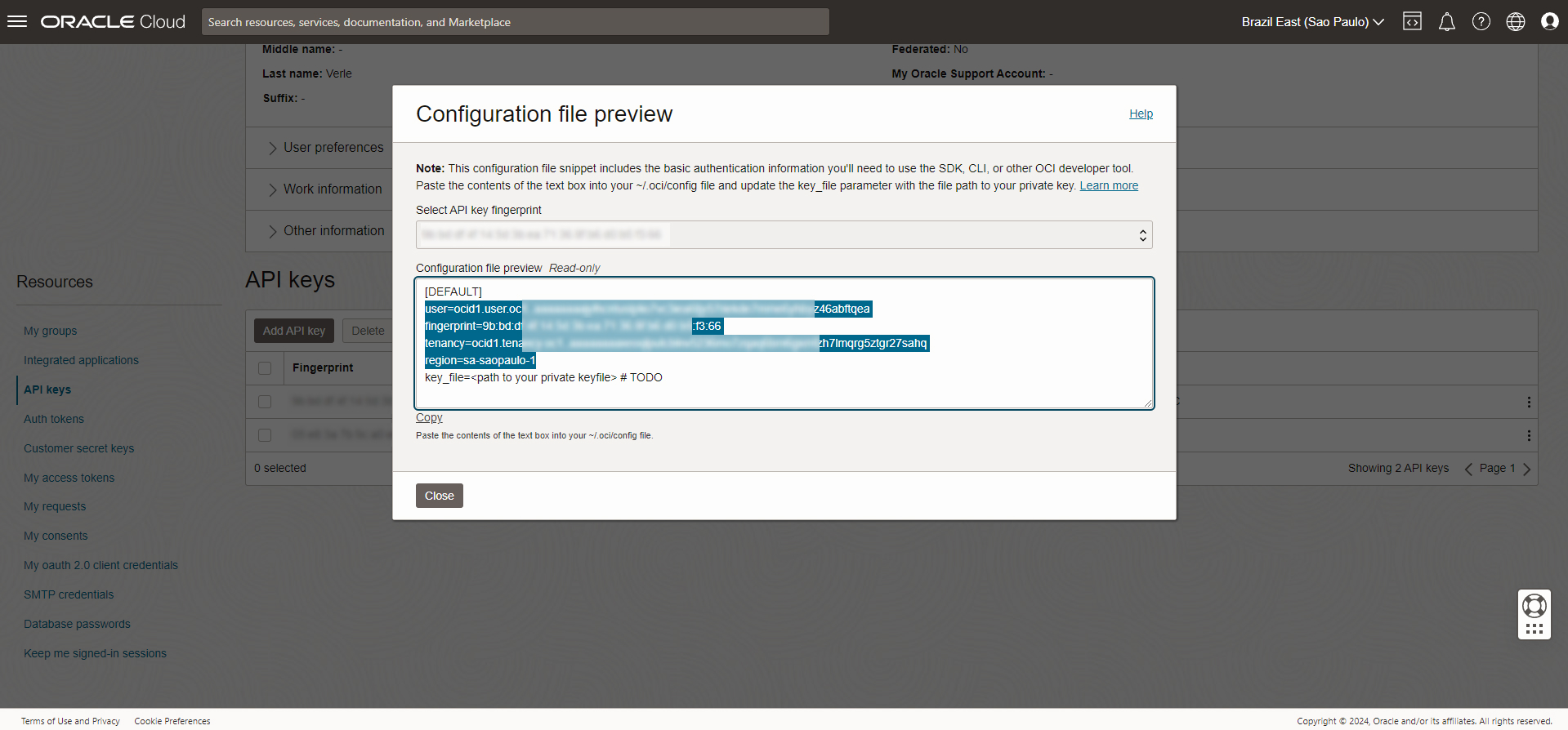
Task: Click the Add API key button
Action: 293,331
